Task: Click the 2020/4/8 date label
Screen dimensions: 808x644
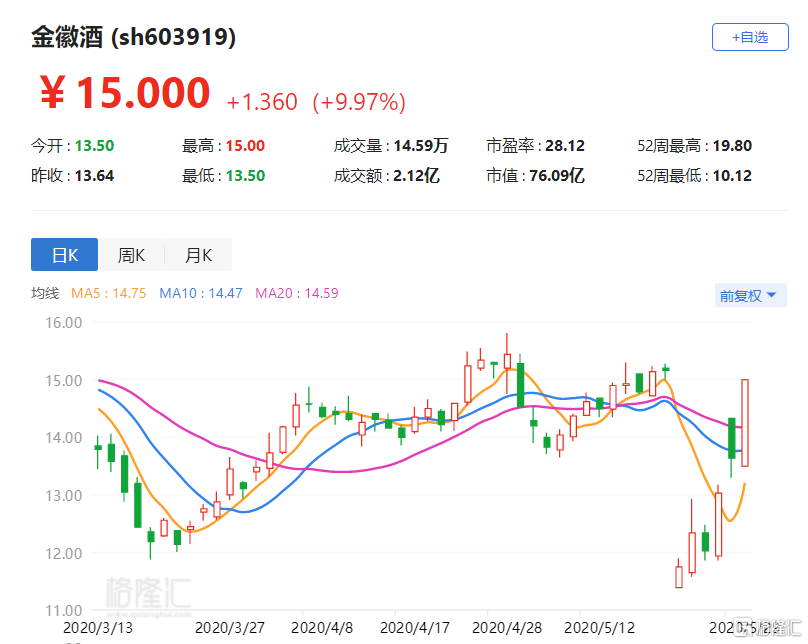Action: click(322, 628)
